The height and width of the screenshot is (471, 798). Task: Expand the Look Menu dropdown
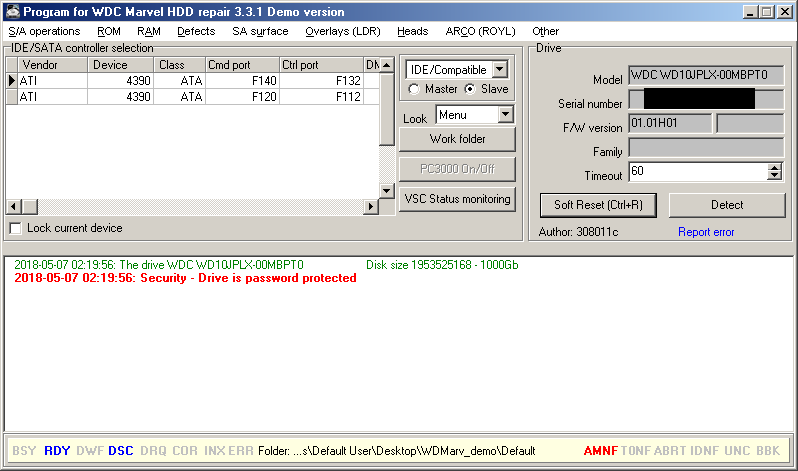505,115
